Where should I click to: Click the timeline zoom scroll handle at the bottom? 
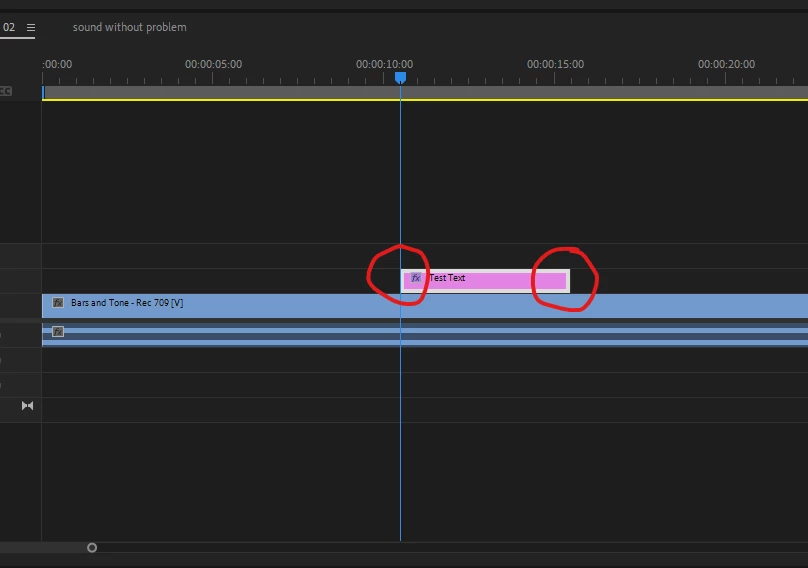92,547
